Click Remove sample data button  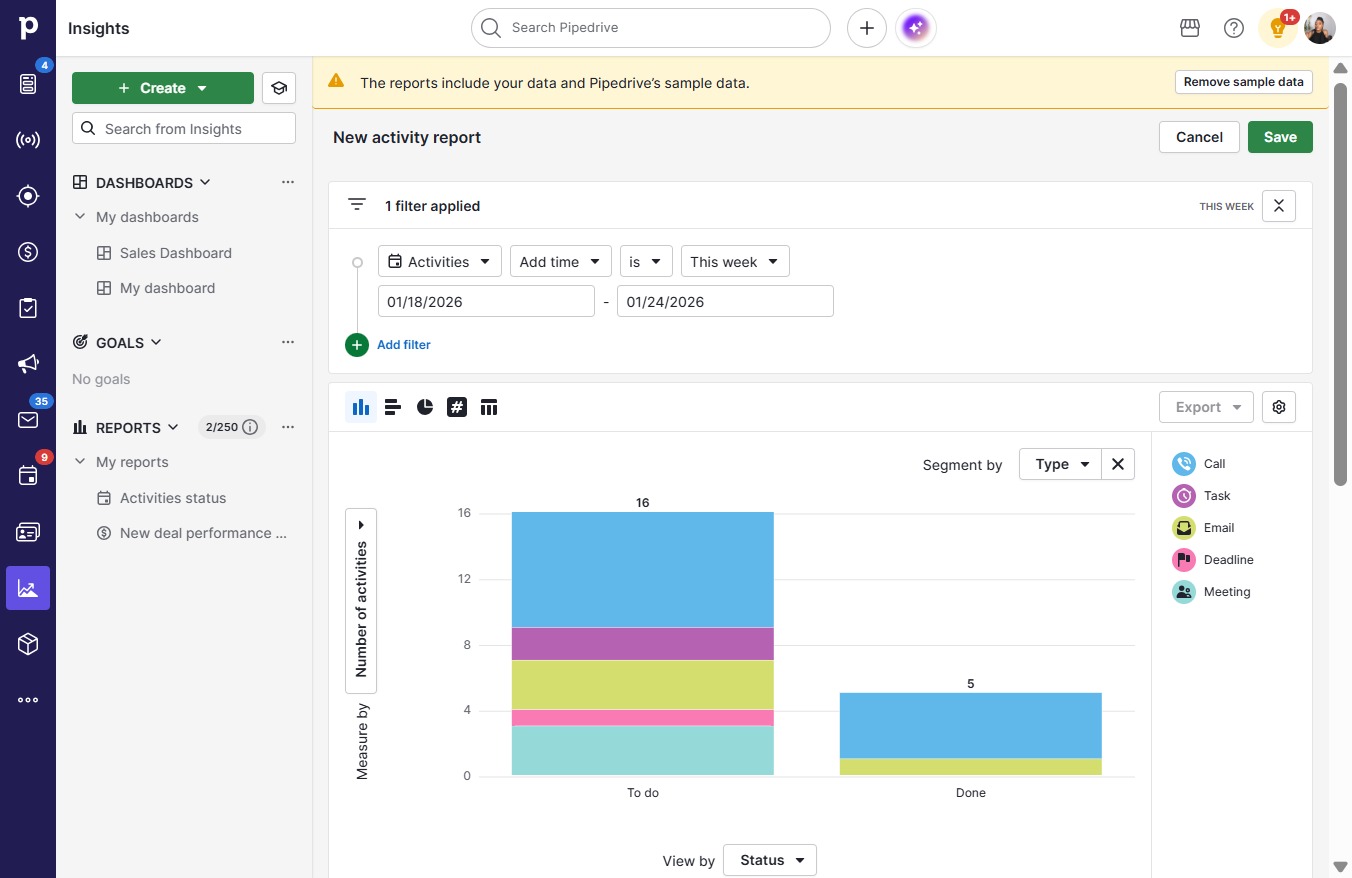tap(1244, 82)
